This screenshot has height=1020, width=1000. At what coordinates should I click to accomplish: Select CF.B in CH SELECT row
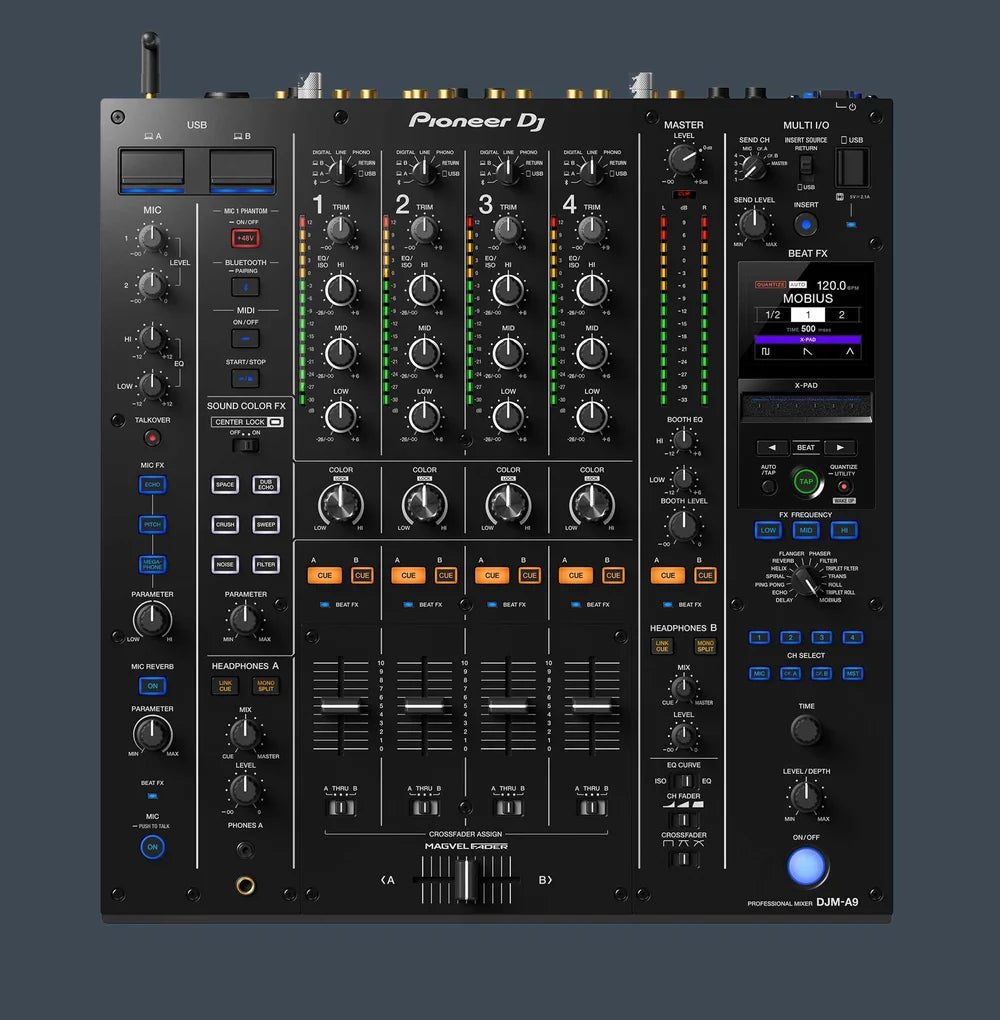coord(822,673)
